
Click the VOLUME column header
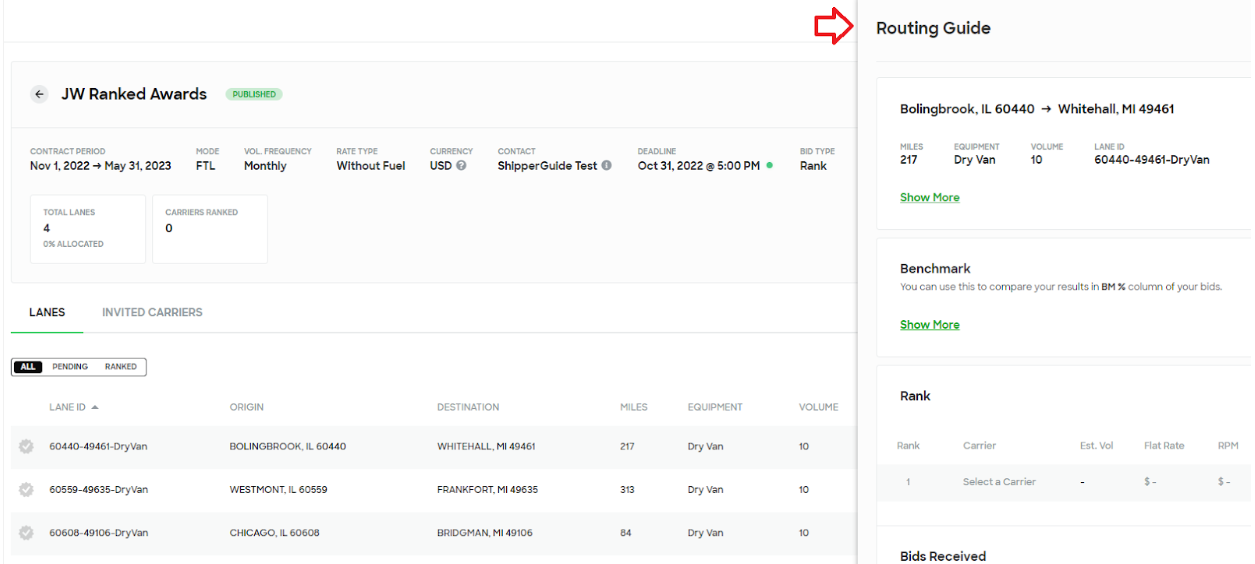(x=818, y=408)
